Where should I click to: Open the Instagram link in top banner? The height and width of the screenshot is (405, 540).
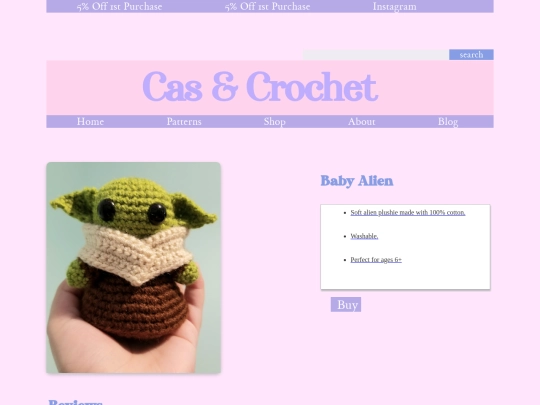395,7
